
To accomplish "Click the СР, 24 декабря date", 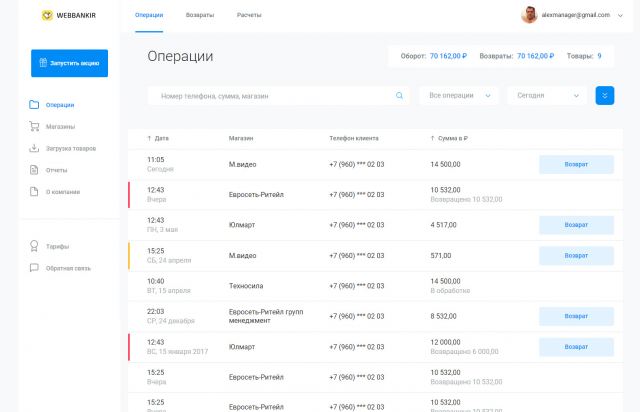I will (171, 321).
